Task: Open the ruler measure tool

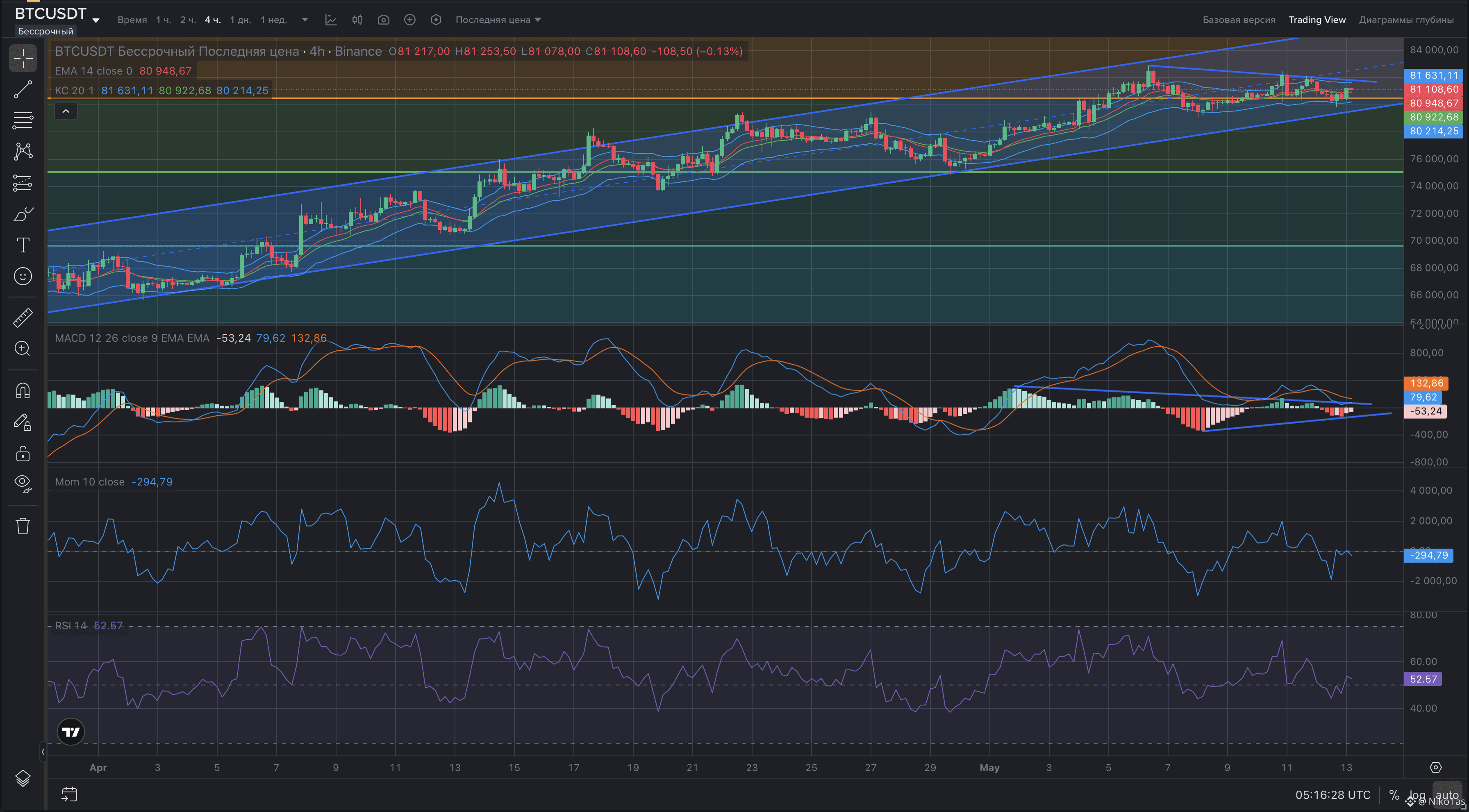Action: pos(23,318)
